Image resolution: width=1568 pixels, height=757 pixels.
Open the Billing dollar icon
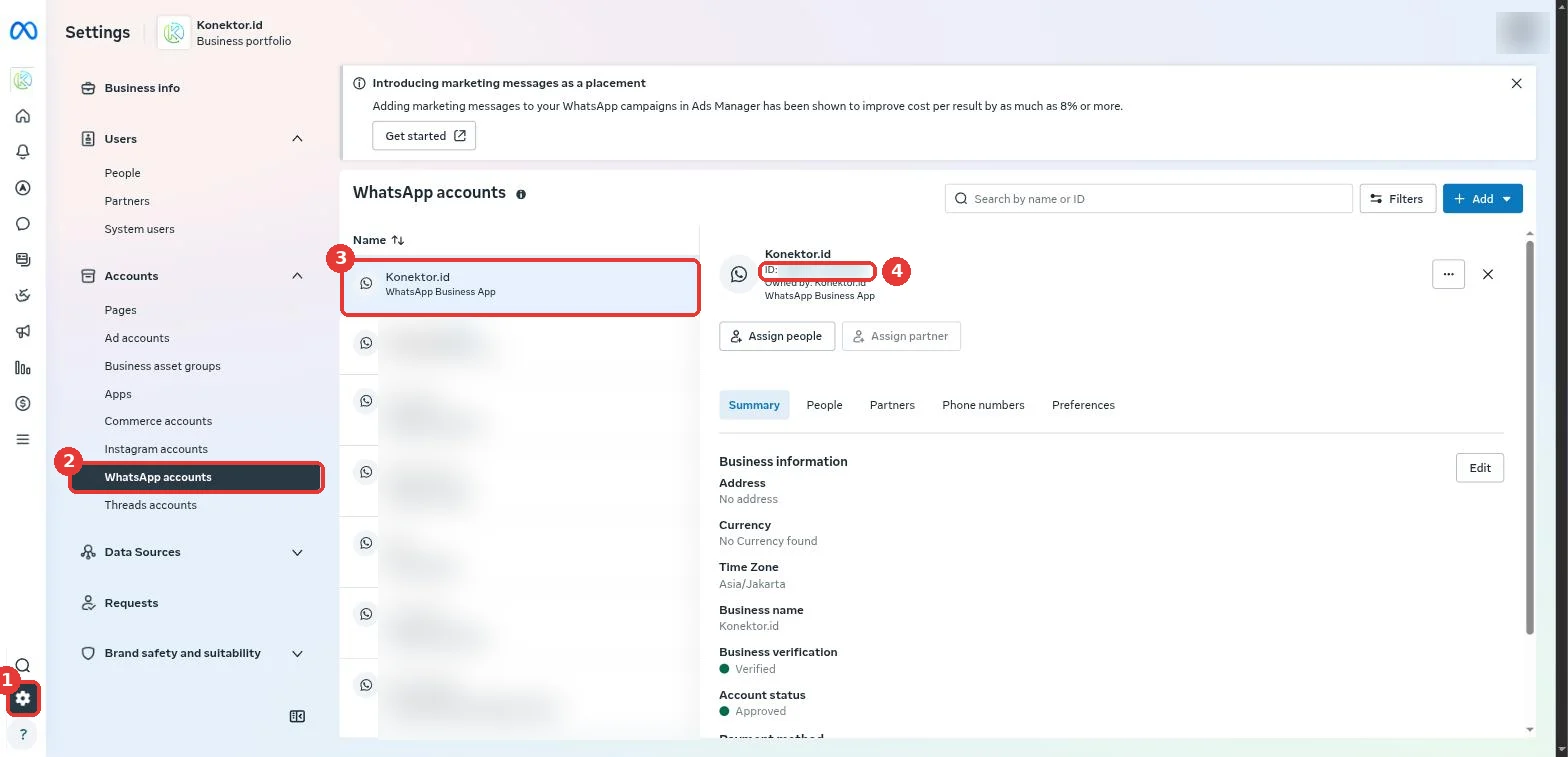click(x=23, y=403)
